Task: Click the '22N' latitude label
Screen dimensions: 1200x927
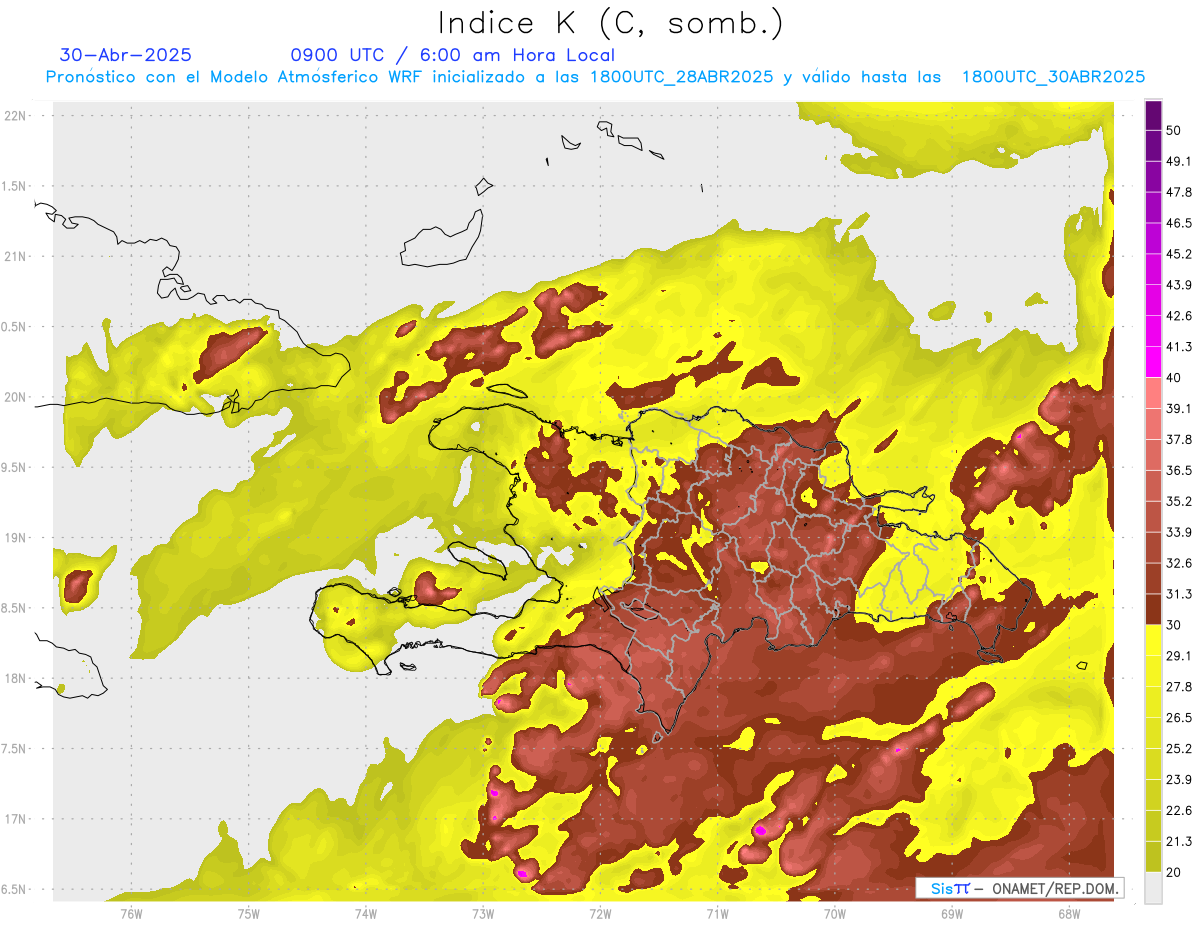Action: (15, 115)
